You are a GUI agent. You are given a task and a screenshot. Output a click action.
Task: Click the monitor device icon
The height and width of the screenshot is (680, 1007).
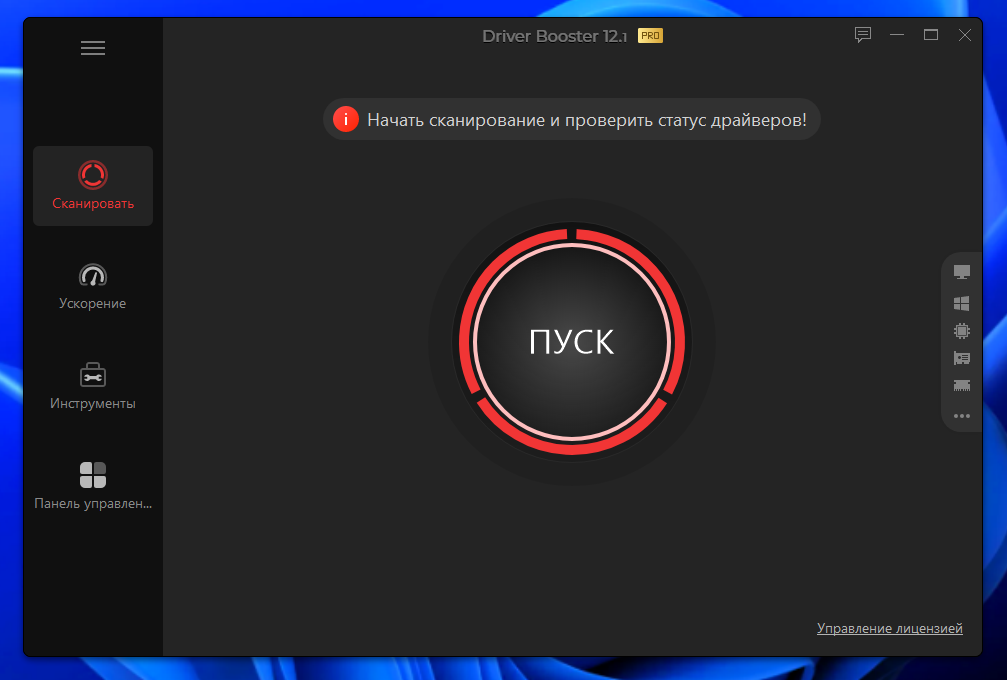tap(961, 271)
